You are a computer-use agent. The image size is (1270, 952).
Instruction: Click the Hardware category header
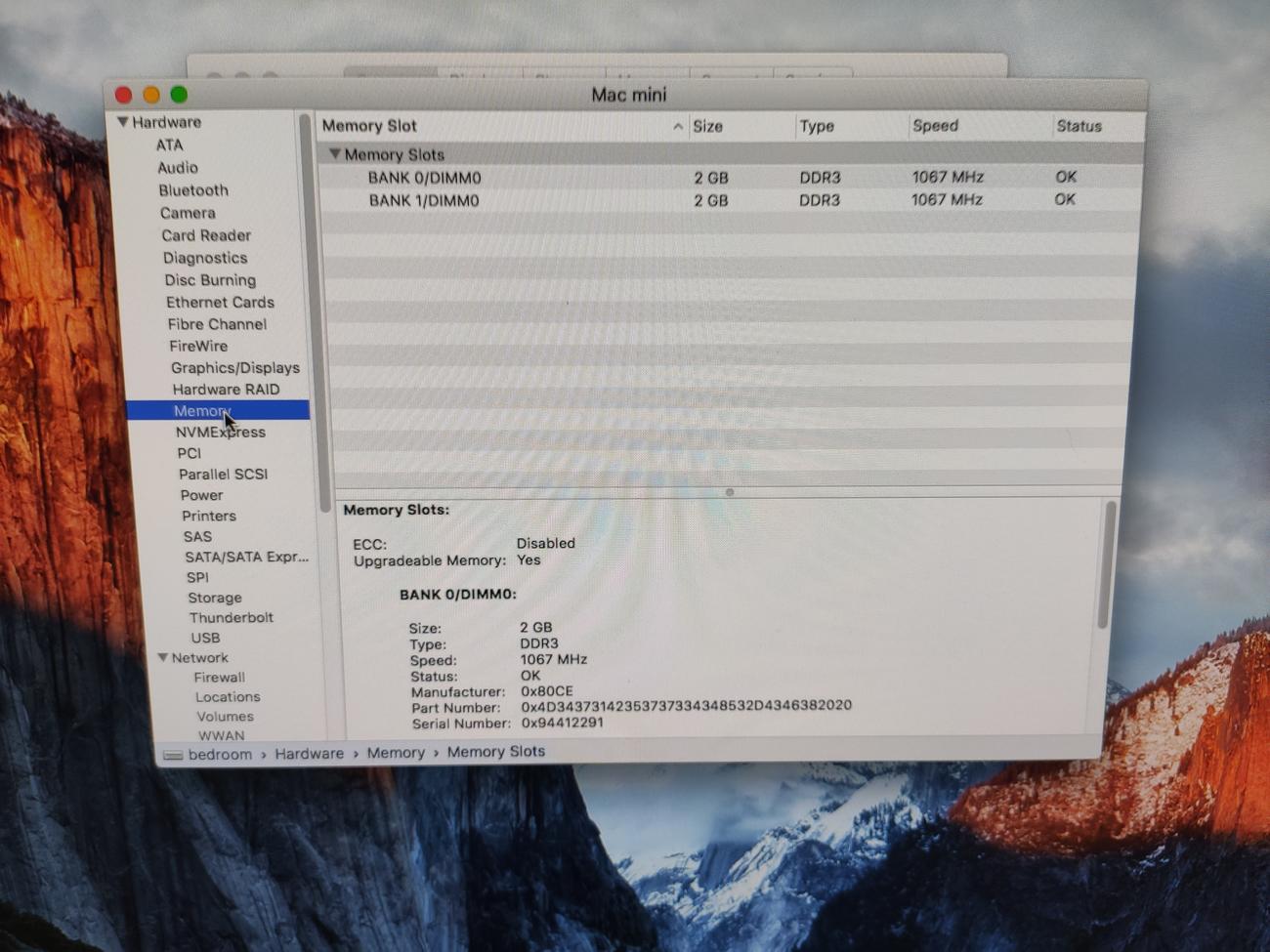click(x=166, y=122)
